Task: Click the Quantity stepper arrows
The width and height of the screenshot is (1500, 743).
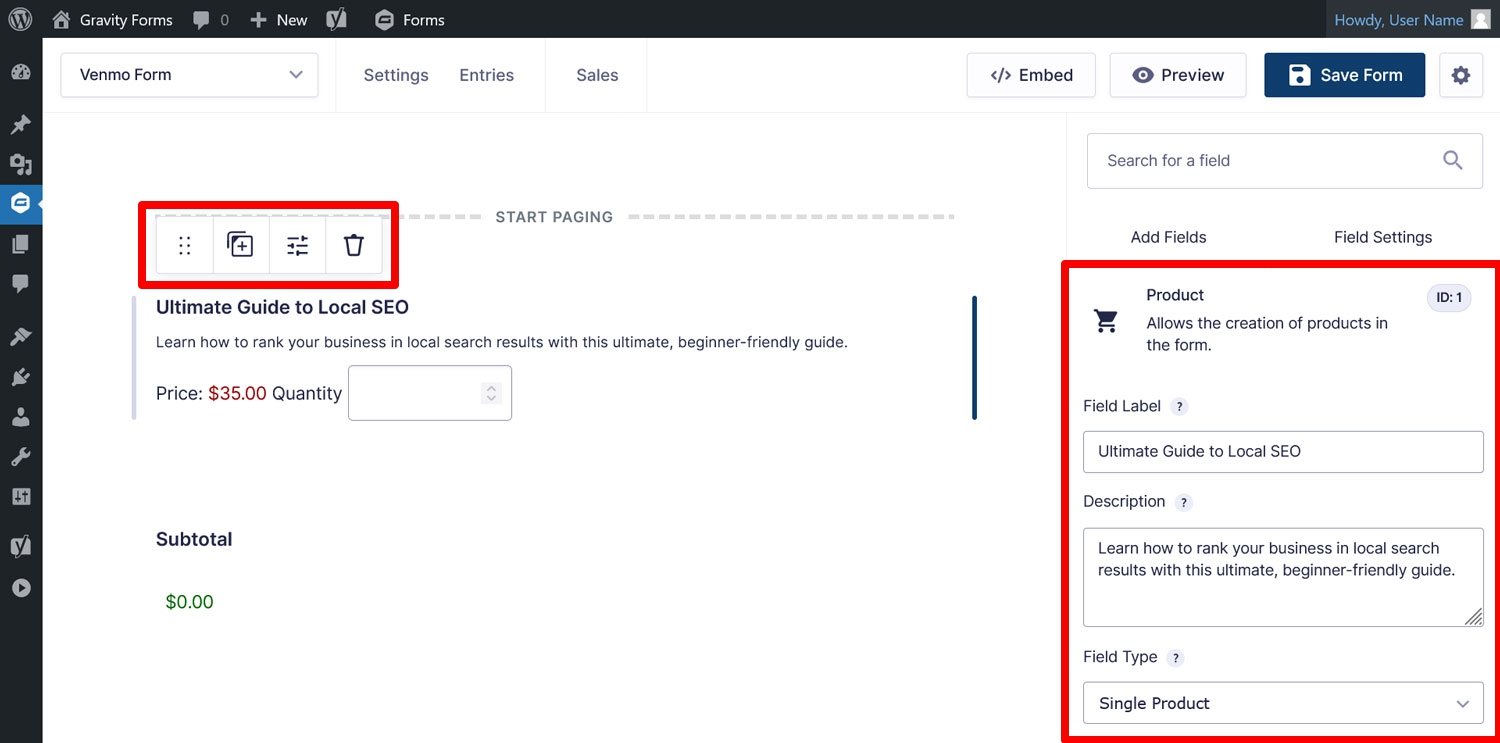Action: click(x=491, y=393)
